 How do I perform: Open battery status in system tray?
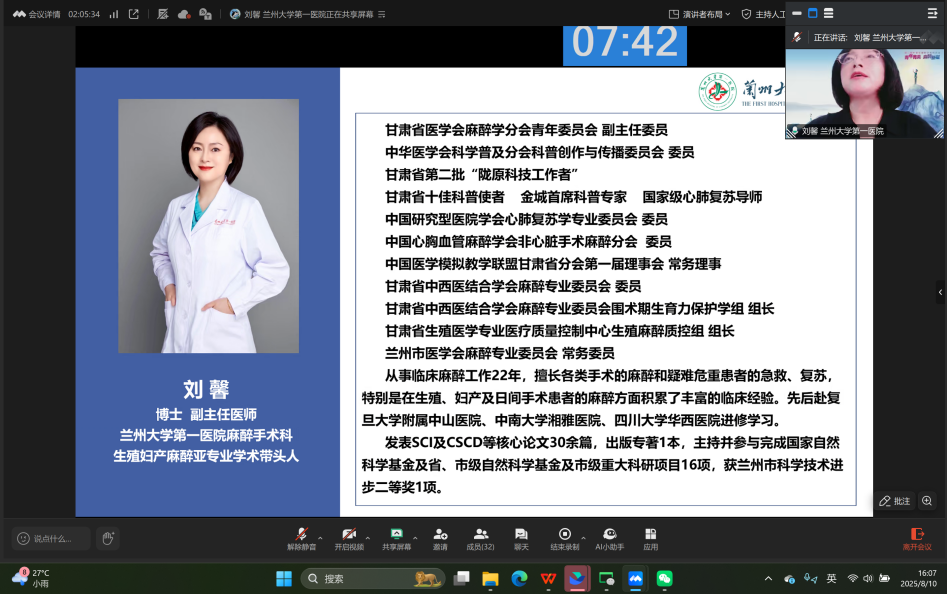[x=884, y=578]
